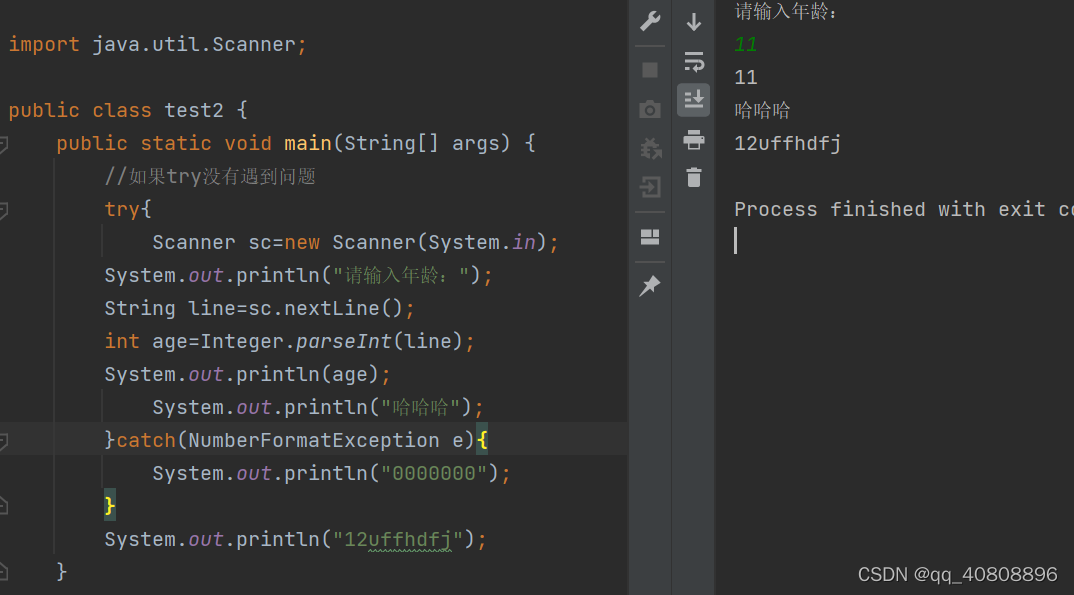Click the scroll down arrow icon
This screenshot has height=595, width=1074.
(x=694, y=22)
